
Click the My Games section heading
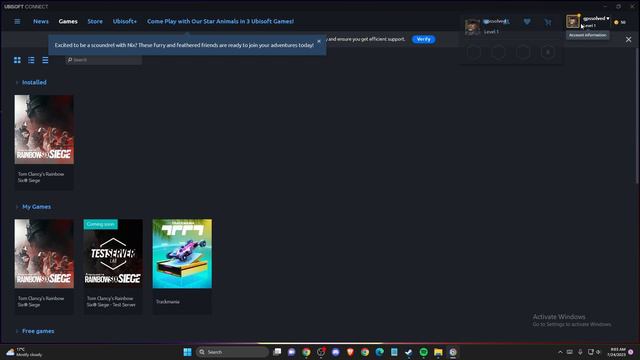click(x=37, y=207)
